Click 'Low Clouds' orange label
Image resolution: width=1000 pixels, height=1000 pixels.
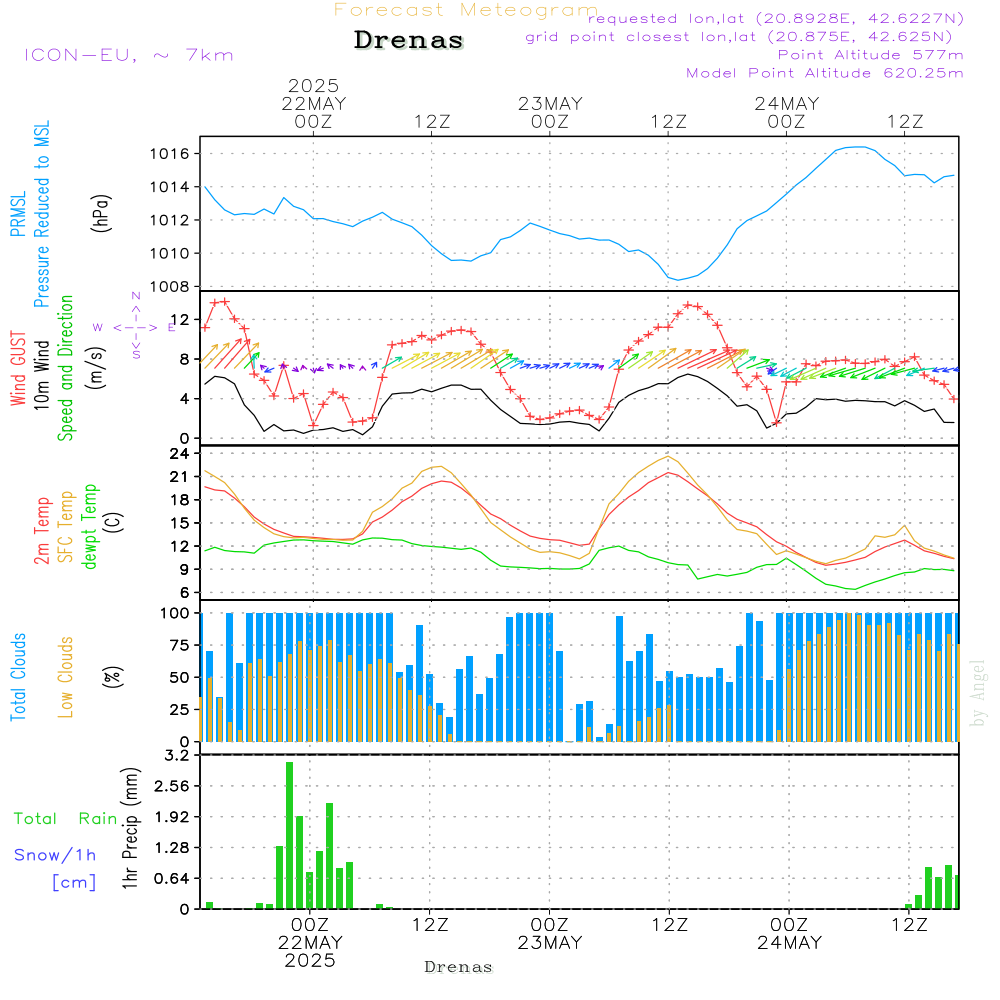[x=65, y=677]
